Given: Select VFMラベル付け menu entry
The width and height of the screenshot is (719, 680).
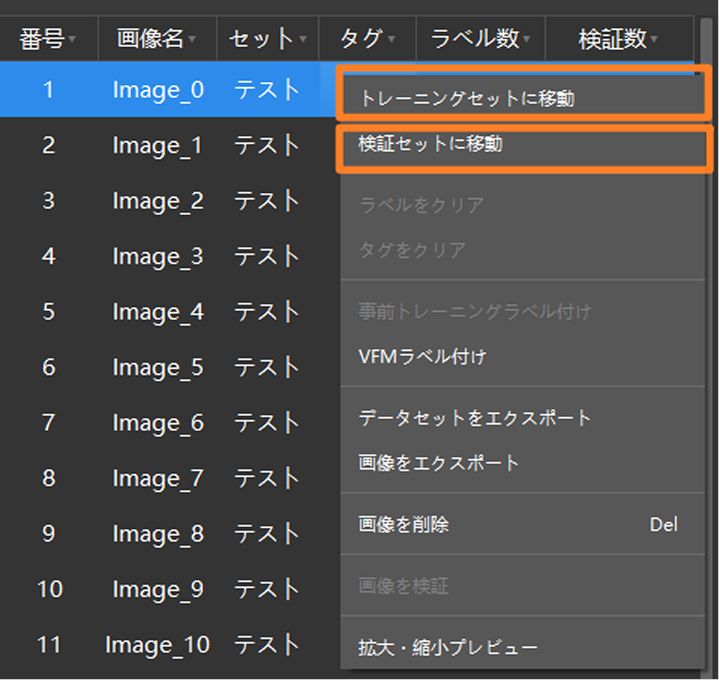Looking at the screenshot, I should coord(523,357).
